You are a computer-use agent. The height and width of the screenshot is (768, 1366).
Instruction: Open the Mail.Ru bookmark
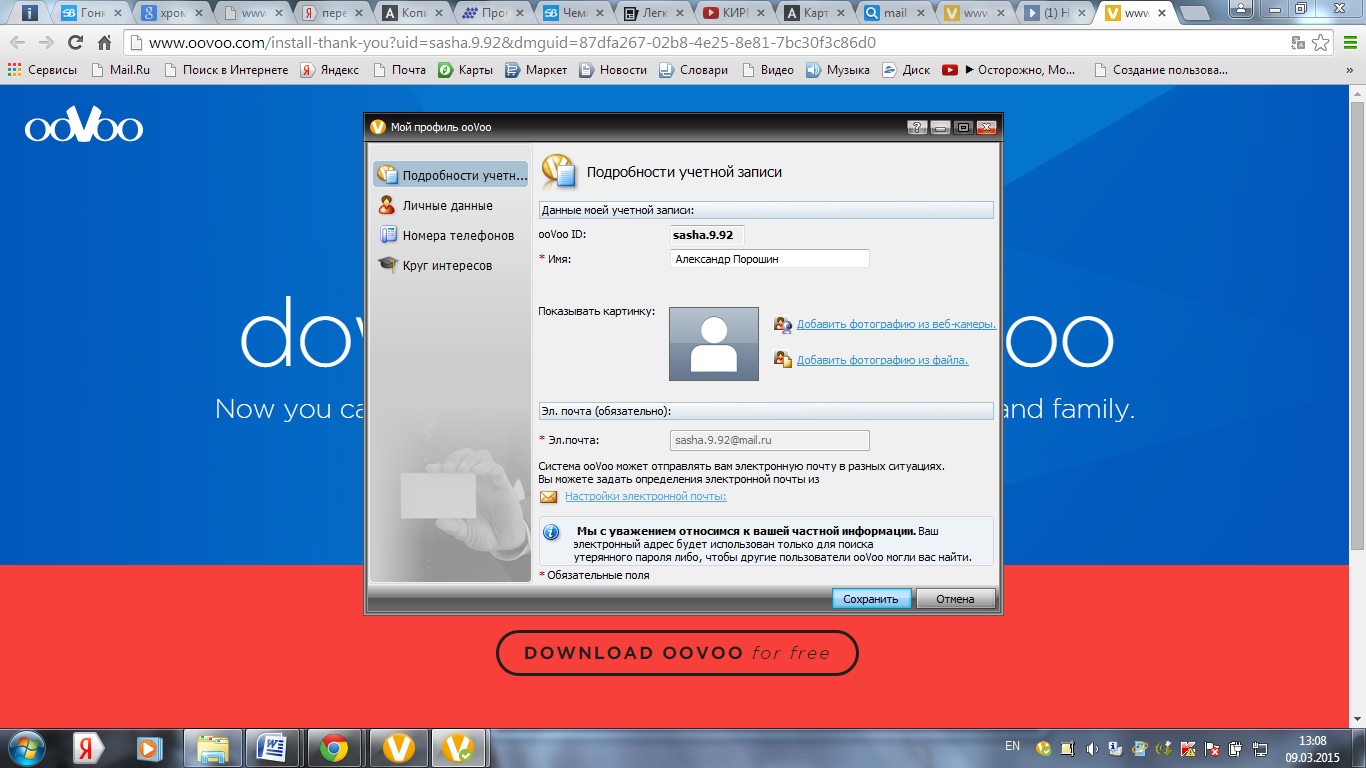(120, 70)
